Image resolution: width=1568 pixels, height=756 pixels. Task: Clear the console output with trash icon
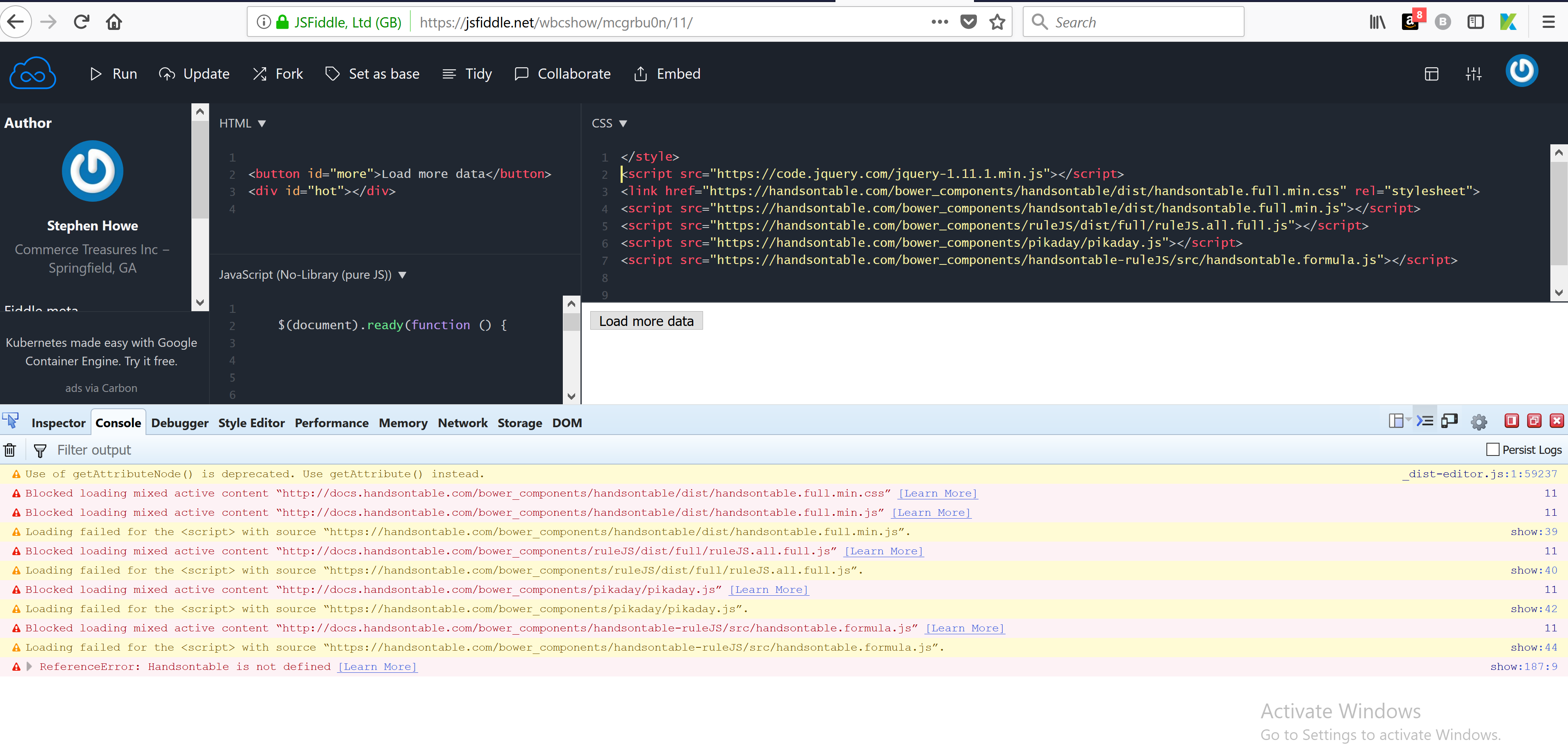tap(10, 450)
